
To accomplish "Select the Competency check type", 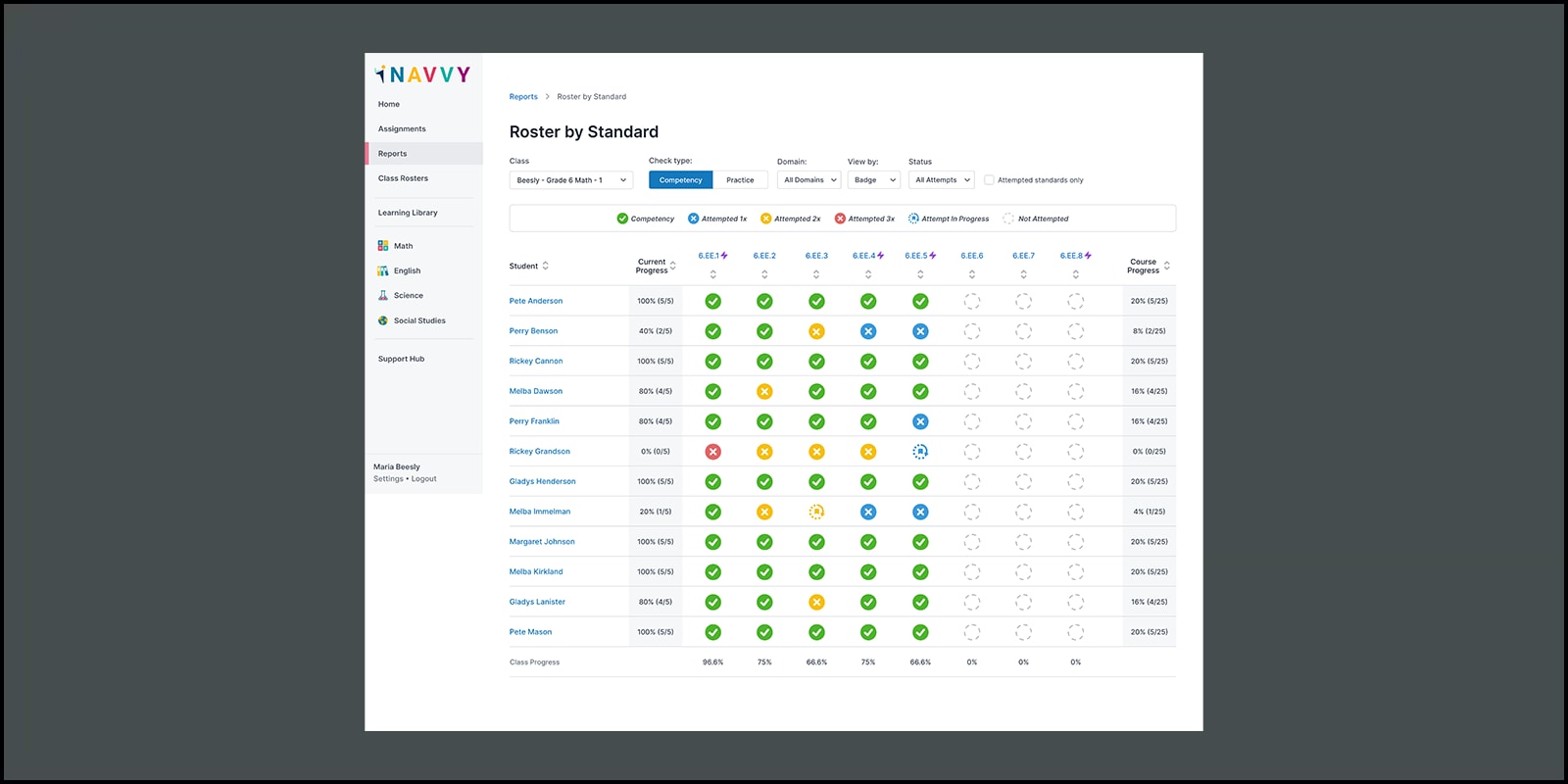I will click(x=680, y=180).
